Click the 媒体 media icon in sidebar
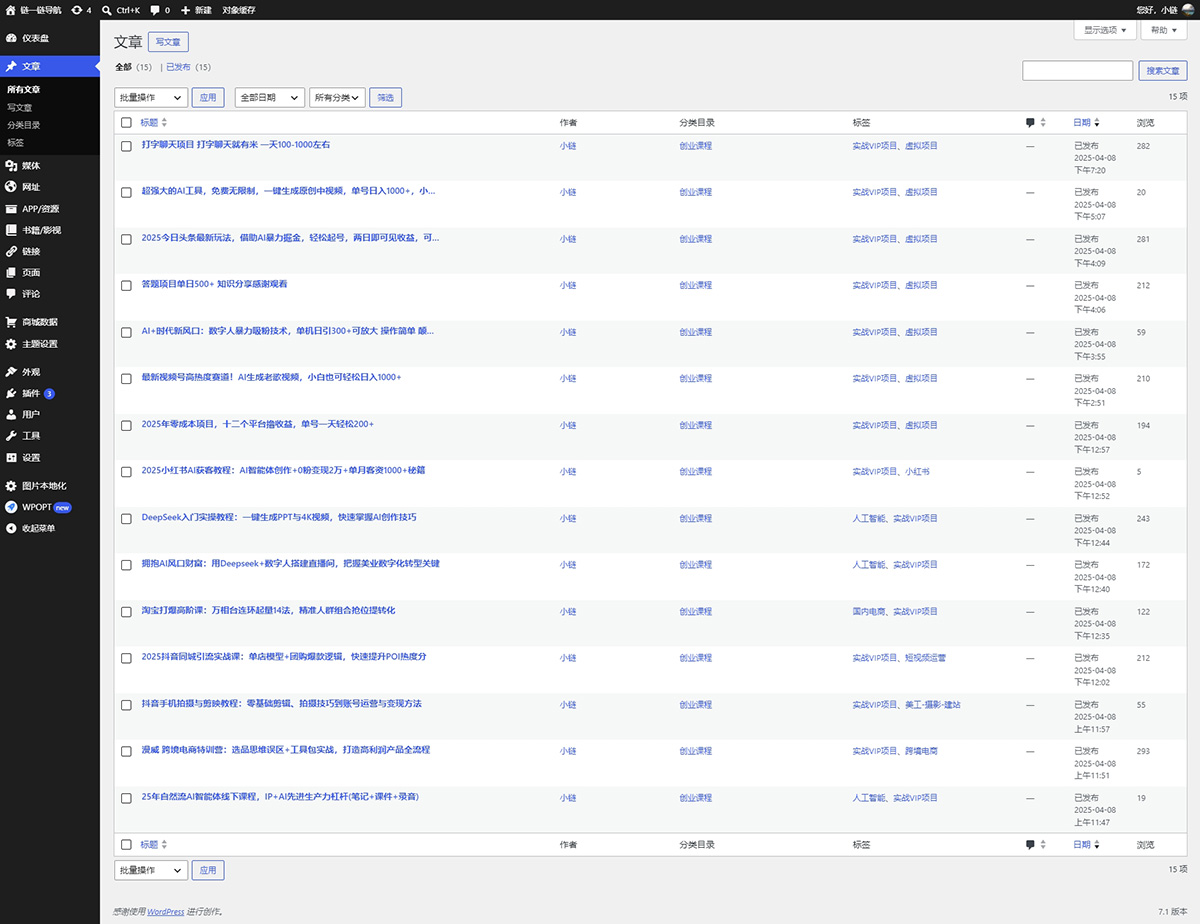1200x924 pixels. point(11,165)
